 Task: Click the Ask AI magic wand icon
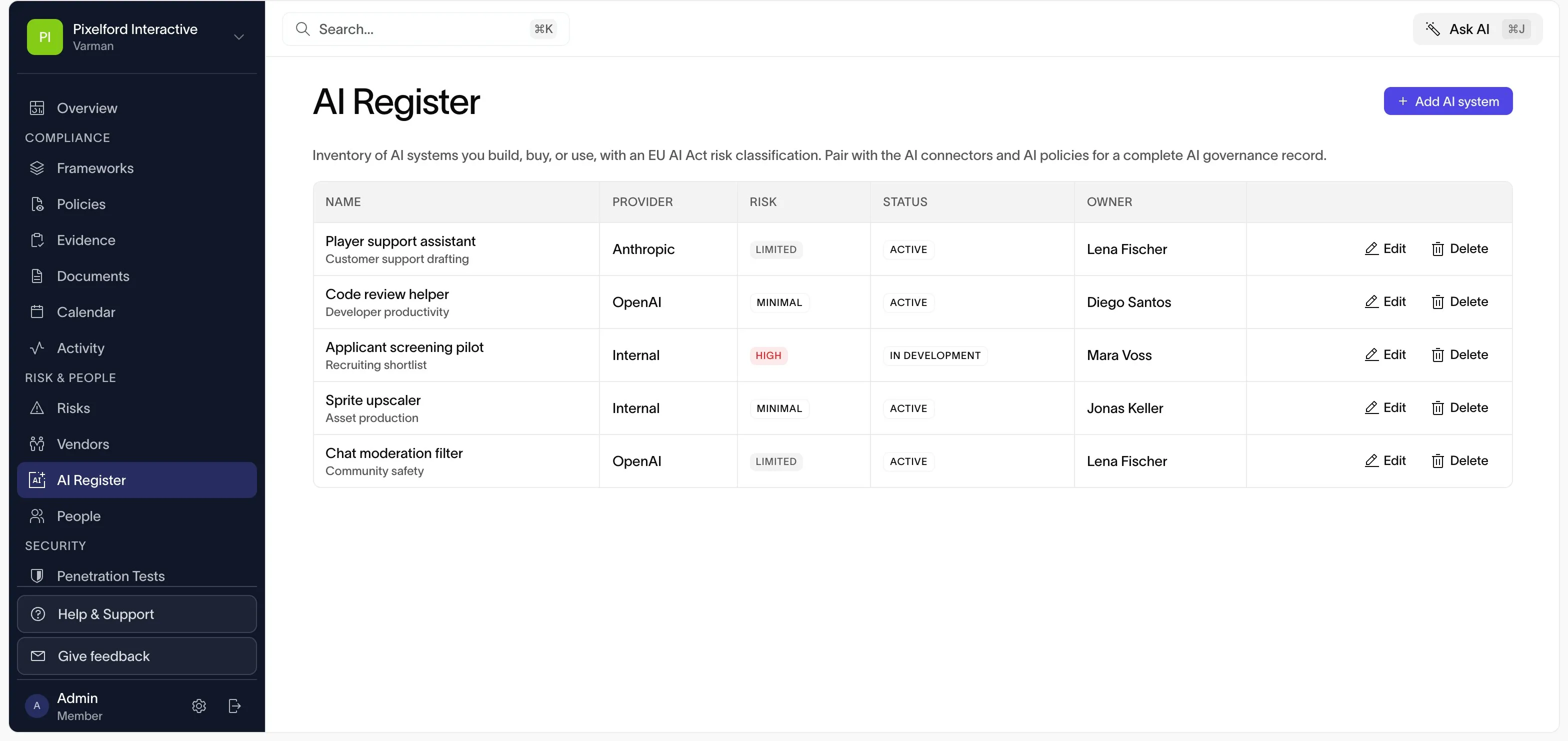pos(1432,28)
